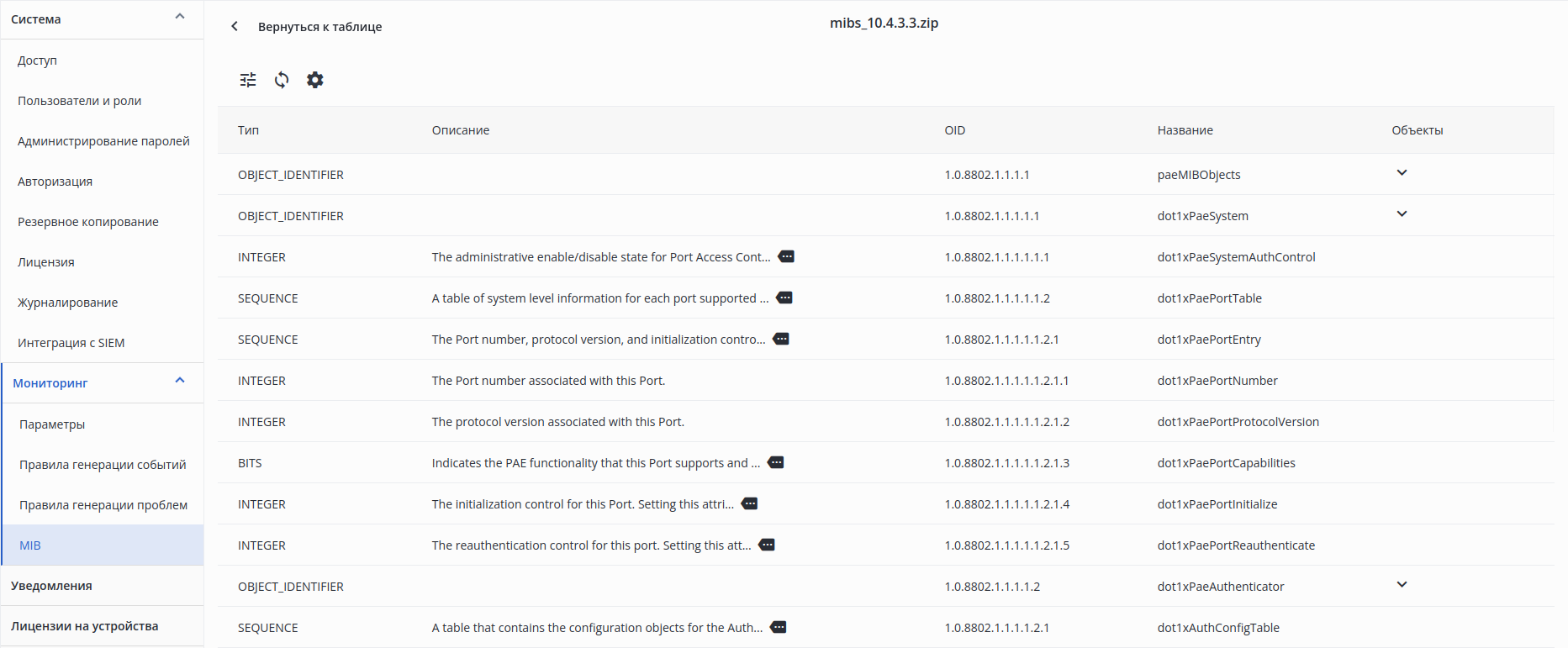This screenshot has width=1568, height=648.
Task: Collapse the Мониторинг sidebar section
Action: pos(179,381)
